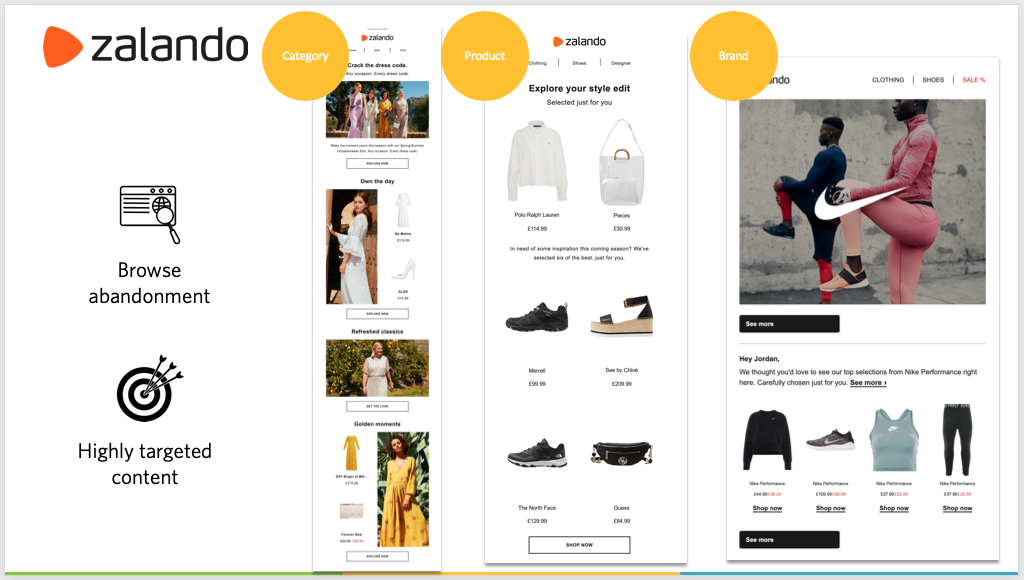The height and width of the screenshot is (580, 1024).
Task: Click the 'Crack the dress code.' heading
Action: click(x=377, y=65)
